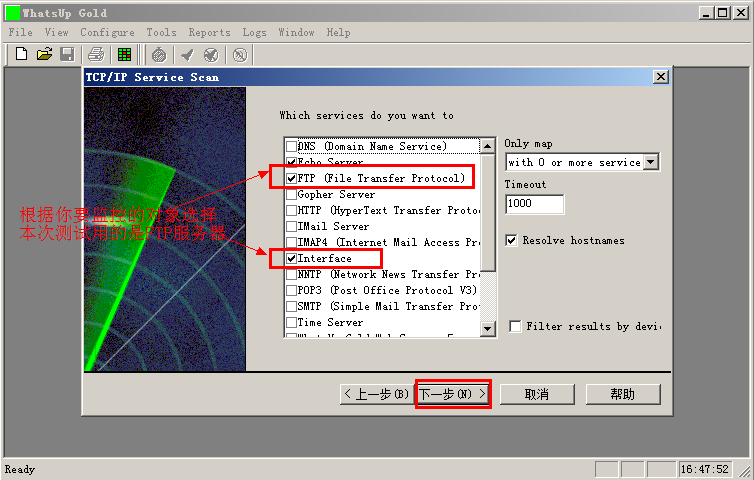Check IMAP4 (Internet Mail Access) service
Image resolution: width=754 pixels, height=480 pixels.
(x=291, y=242)
